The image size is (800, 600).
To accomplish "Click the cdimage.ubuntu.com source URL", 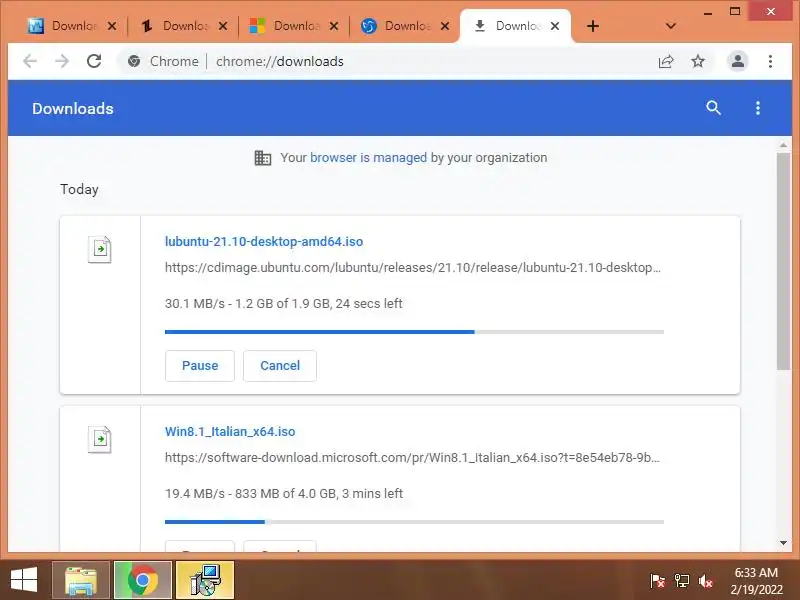I will (413, 268).
